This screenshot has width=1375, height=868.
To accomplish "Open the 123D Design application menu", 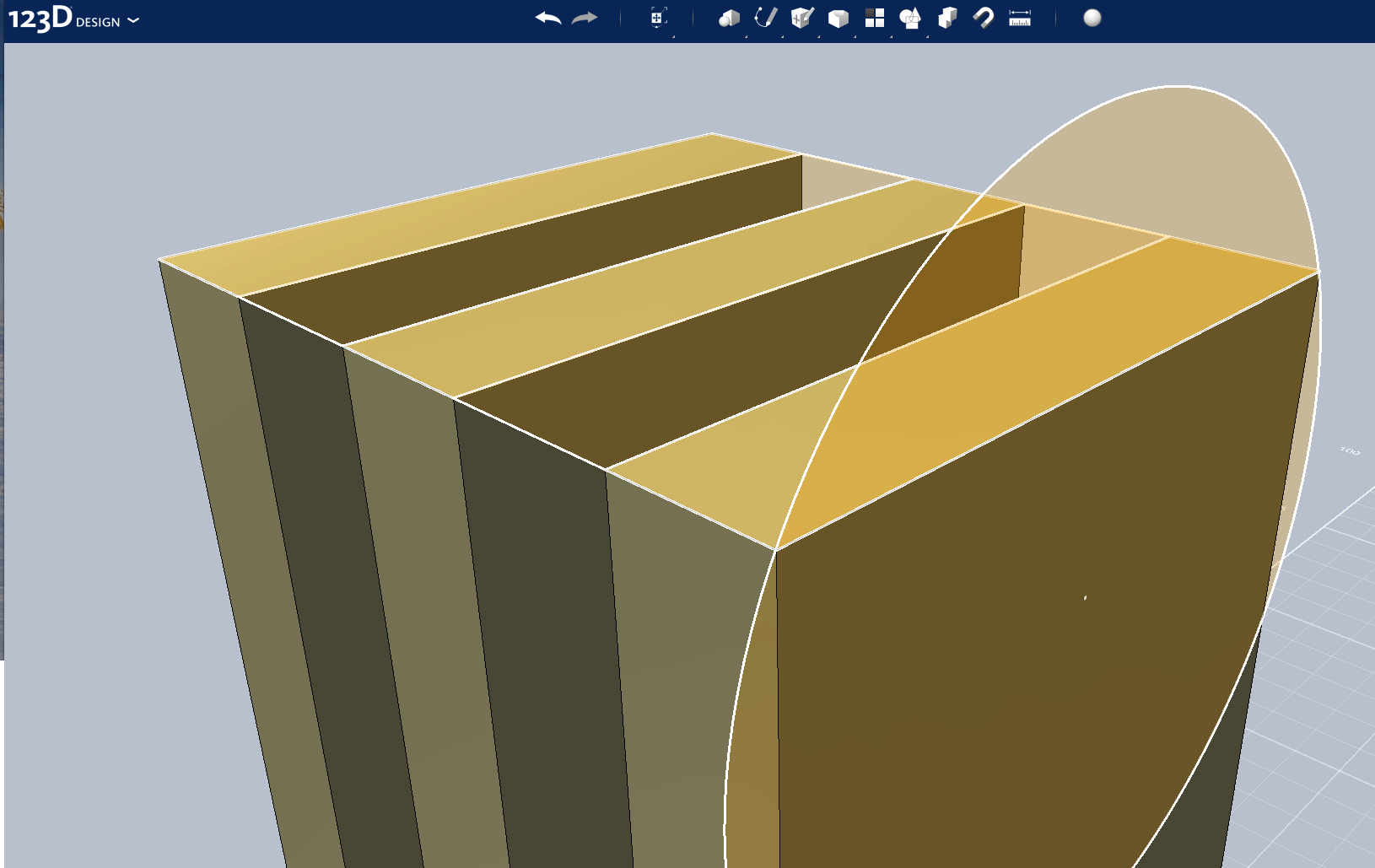I will [73, 19].
